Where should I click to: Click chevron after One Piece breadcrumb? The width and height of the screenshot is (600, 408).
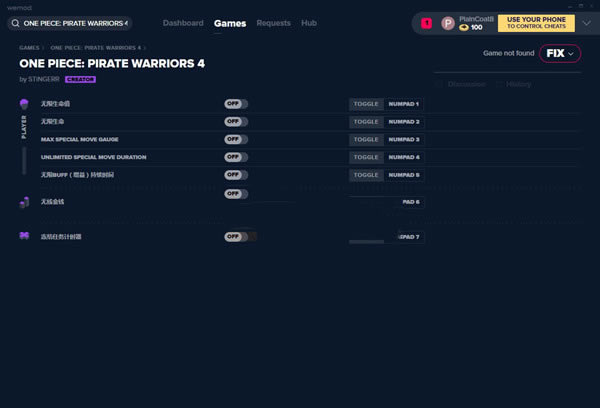145,48
